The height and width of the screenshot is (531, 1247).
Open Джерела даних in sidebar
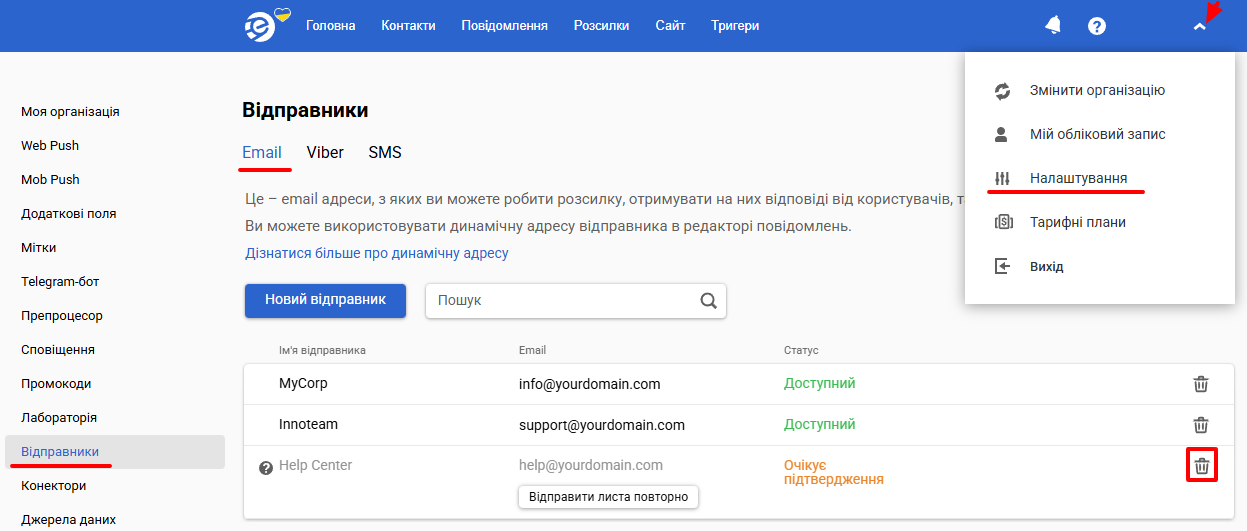[x=68, y=520]
